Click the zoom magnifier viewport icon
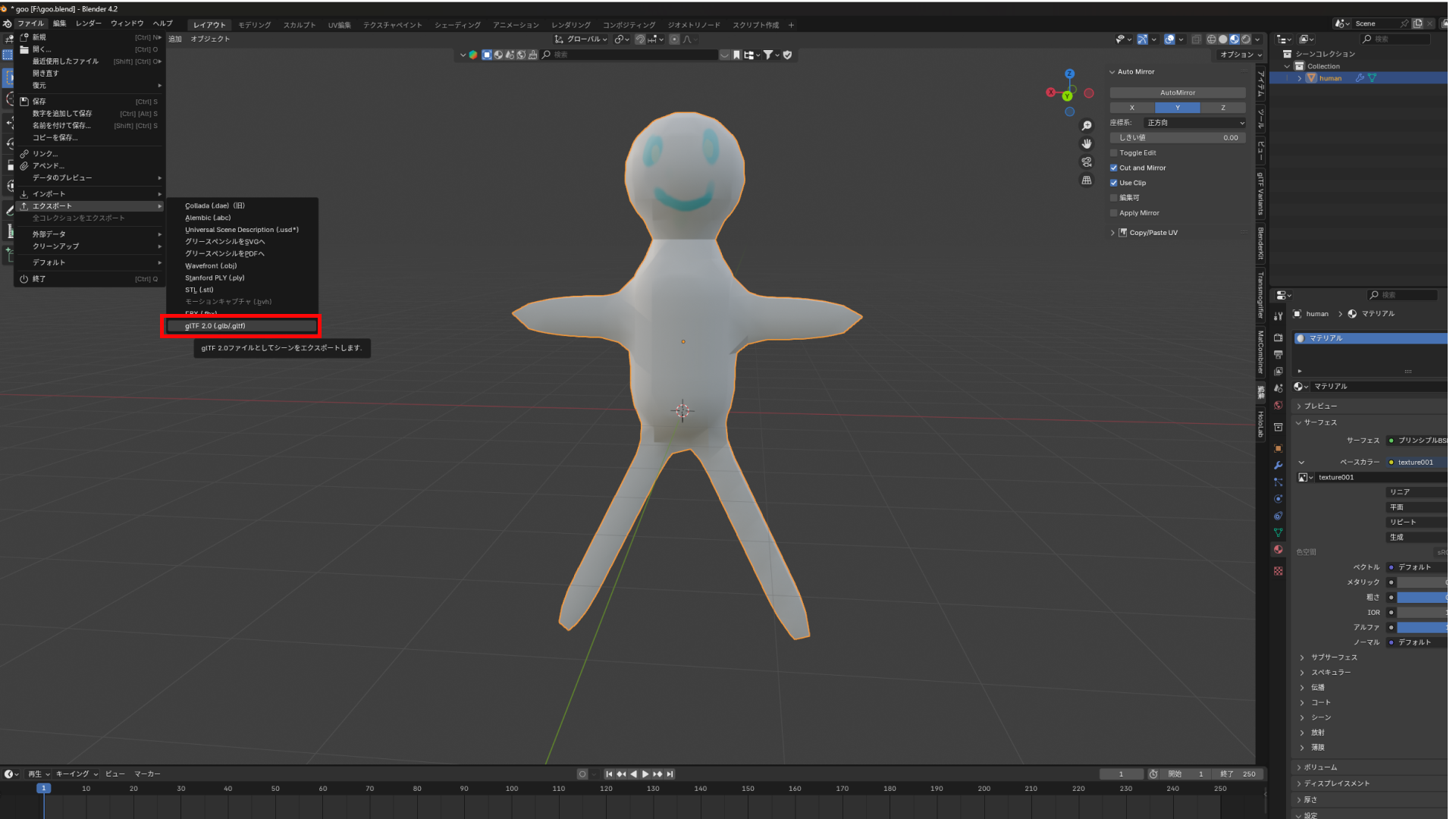The height and width of the screenshot is (819, 1456). pos(1087,126)
